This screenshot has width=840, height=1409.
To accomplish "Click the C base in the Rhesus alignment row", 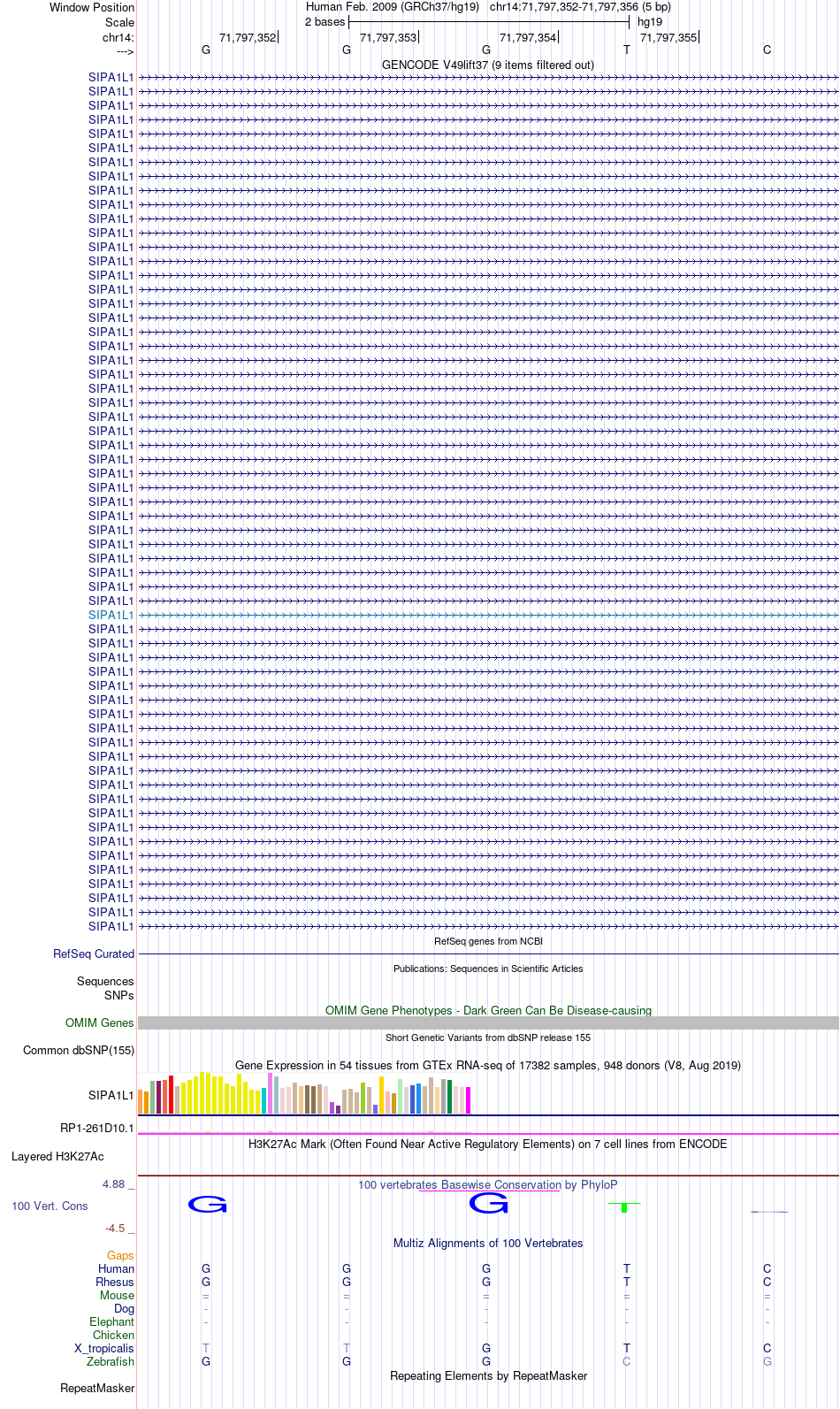I will click(x=767, y=1282).
